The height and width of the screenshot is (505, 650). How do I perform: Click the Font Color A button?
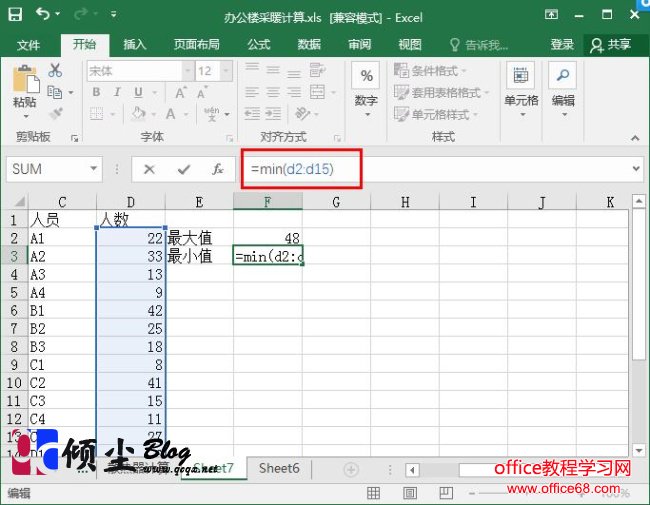click(x=170, y=113)
